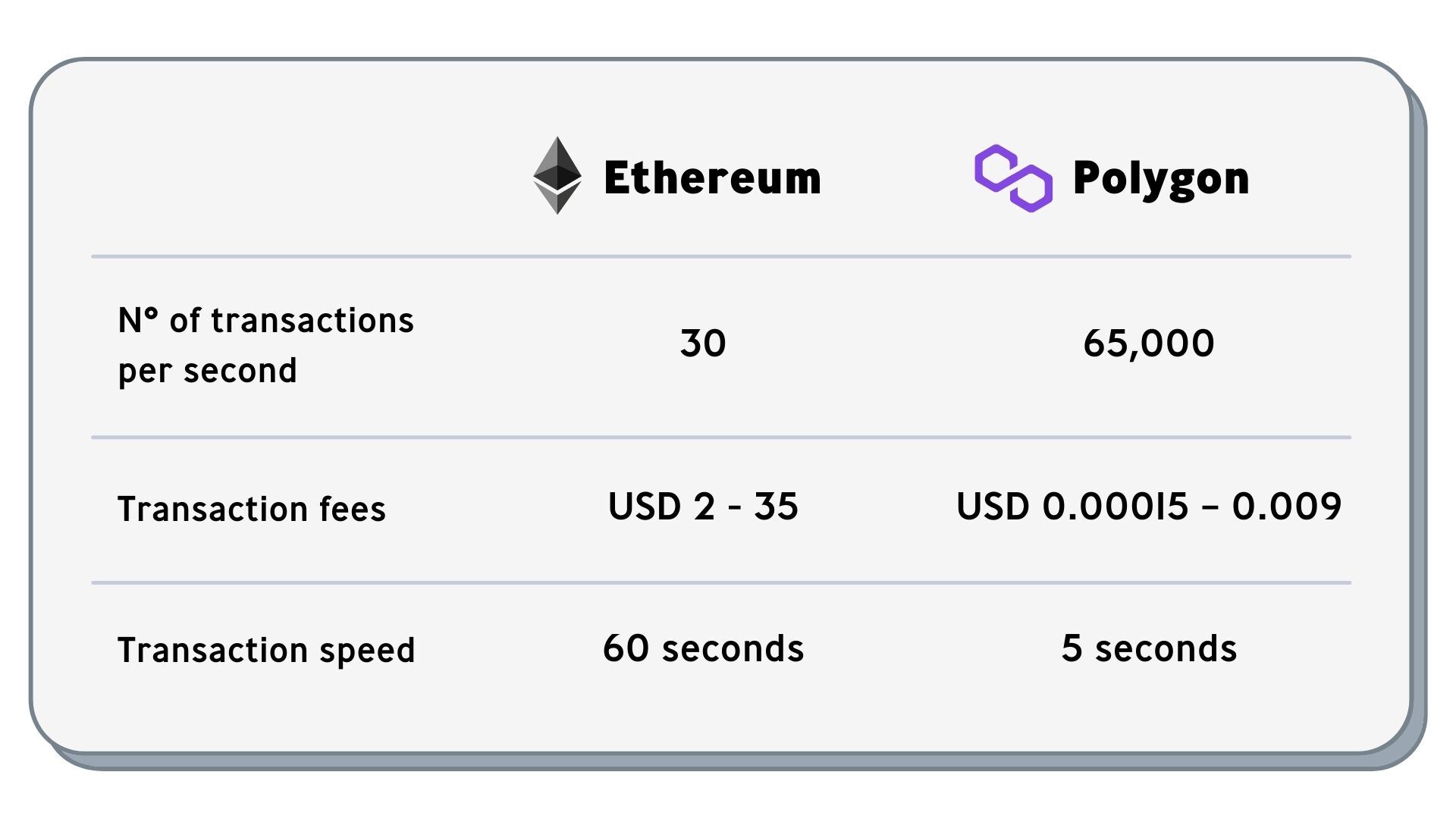Click the word "seconds" after 60

pos(732,649)
